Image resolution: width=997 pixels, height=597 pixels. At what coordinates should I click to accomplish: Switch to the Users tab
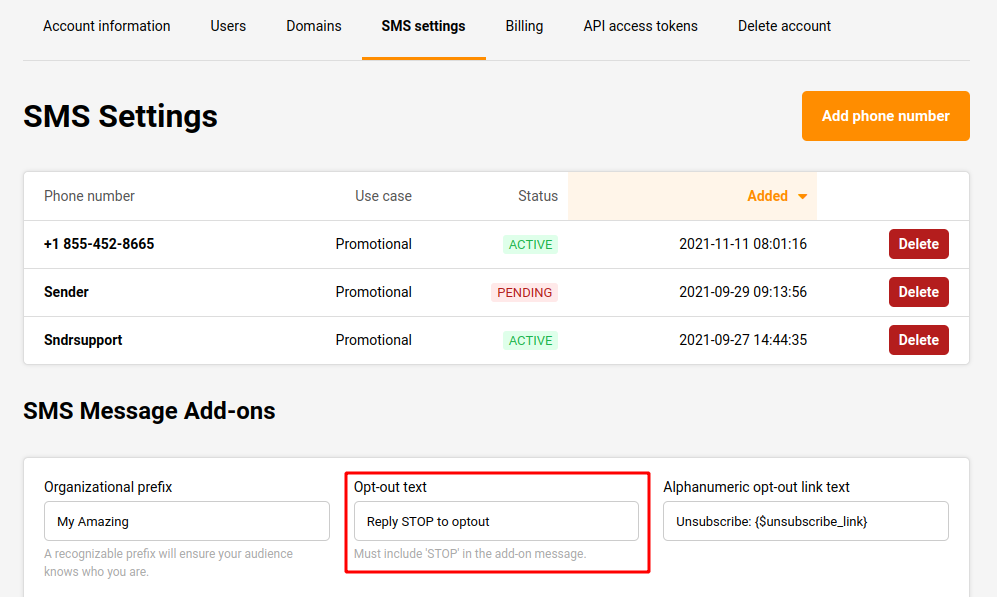[228, 26]
